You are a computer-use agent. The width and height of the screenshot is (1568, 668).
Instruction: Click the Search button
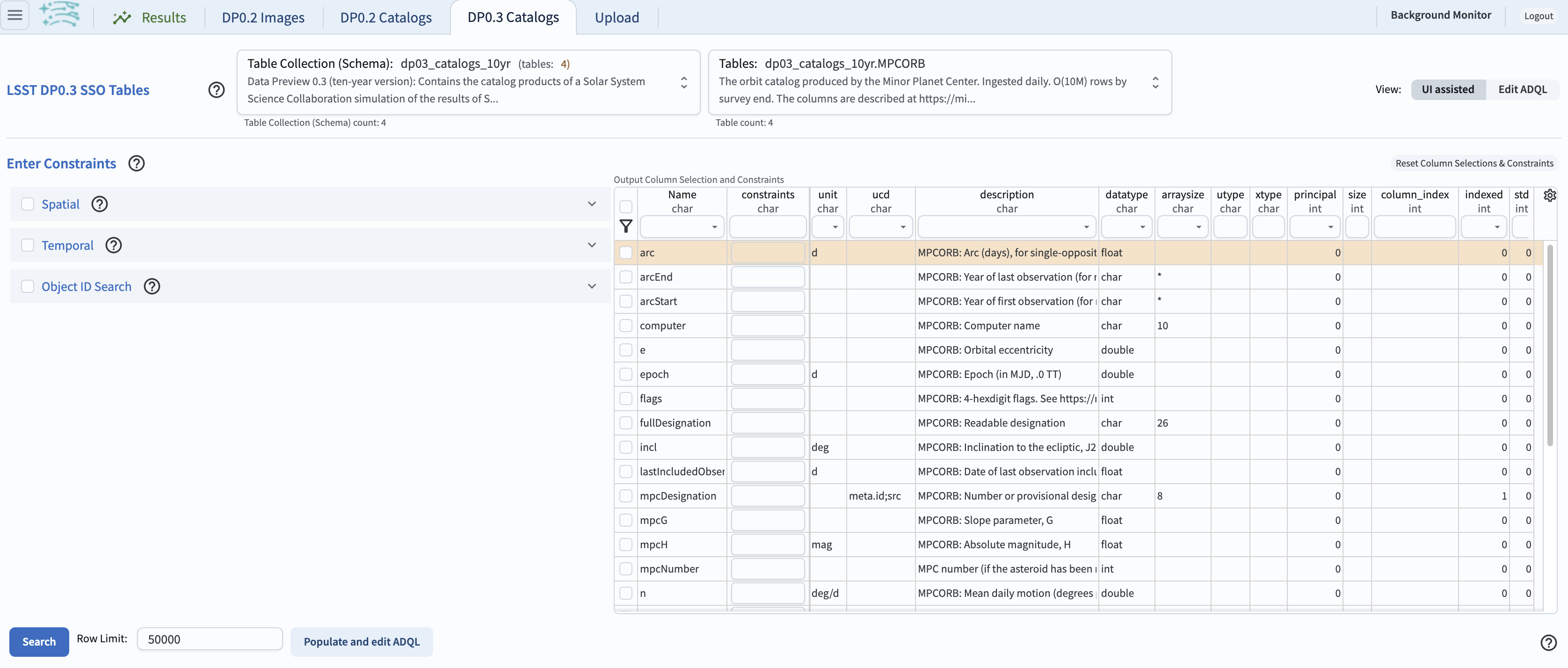pos(38,641)
